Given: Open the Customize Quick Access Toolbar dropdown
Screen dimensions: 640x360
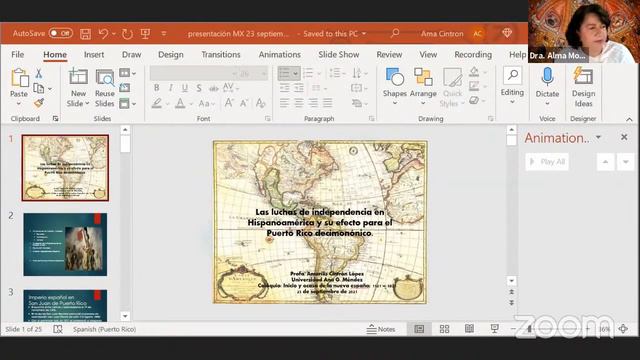Looking at the screenshot, I should [x=164, y=33].
